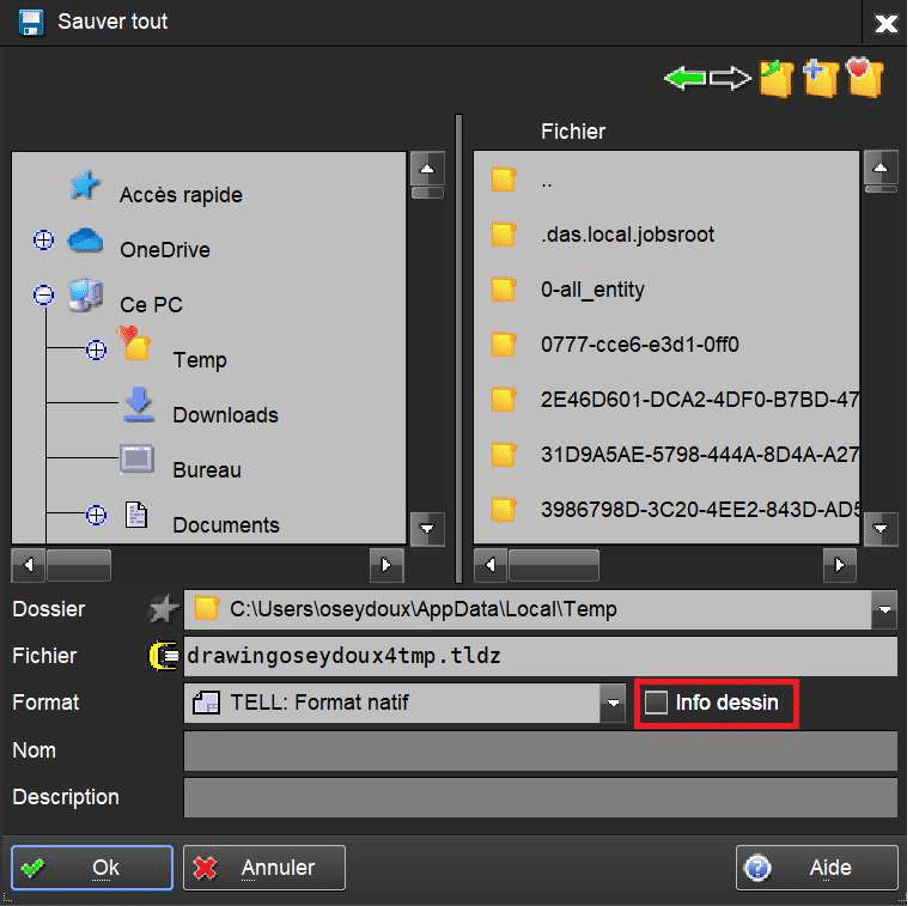Image resolution: width=908 pixels, height=906 pixels.
Task: Add folder to favorites with heart folder icon
Action: pos(865,77)
